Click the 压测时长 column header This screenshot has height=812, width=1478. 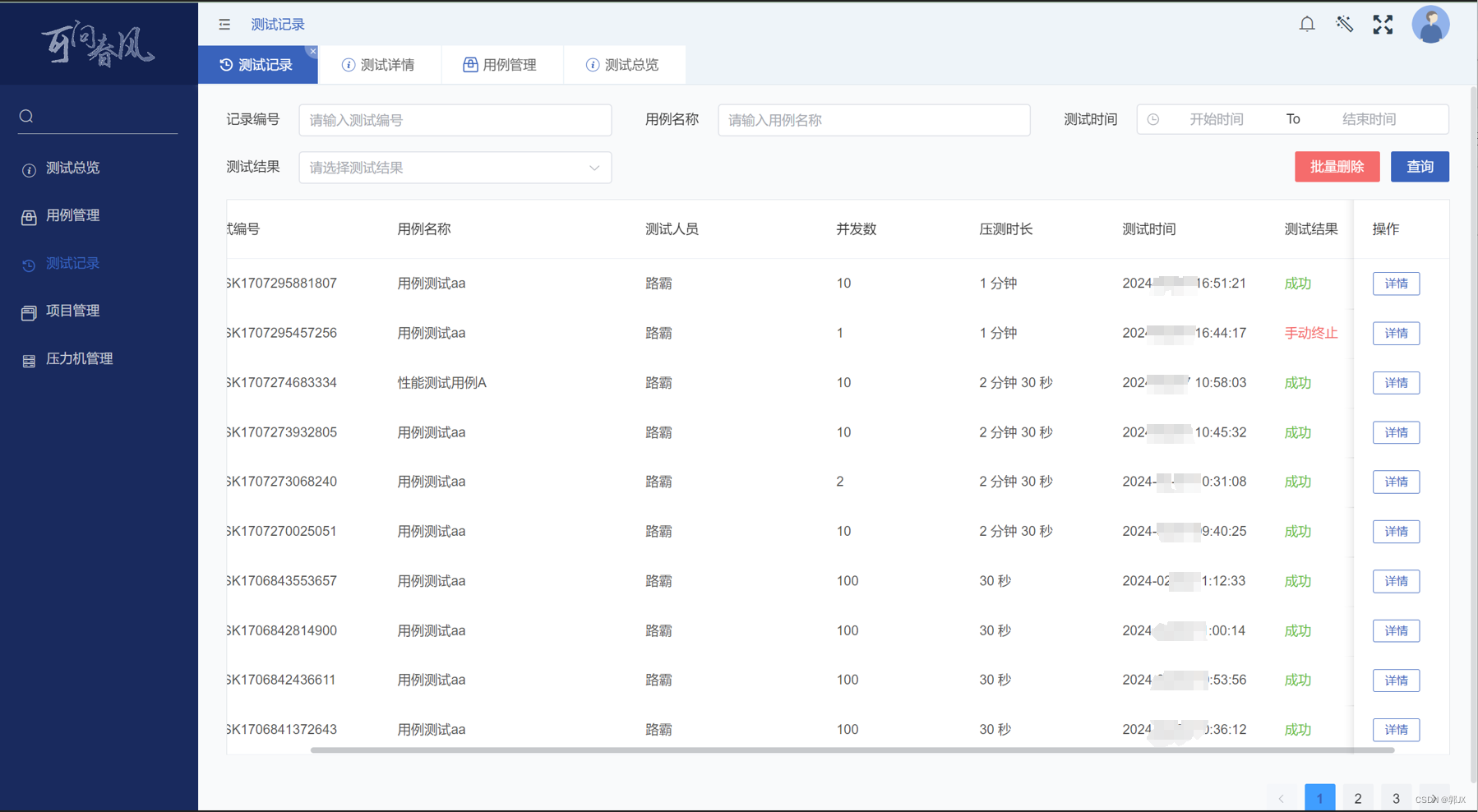(x=1006, y=229)
